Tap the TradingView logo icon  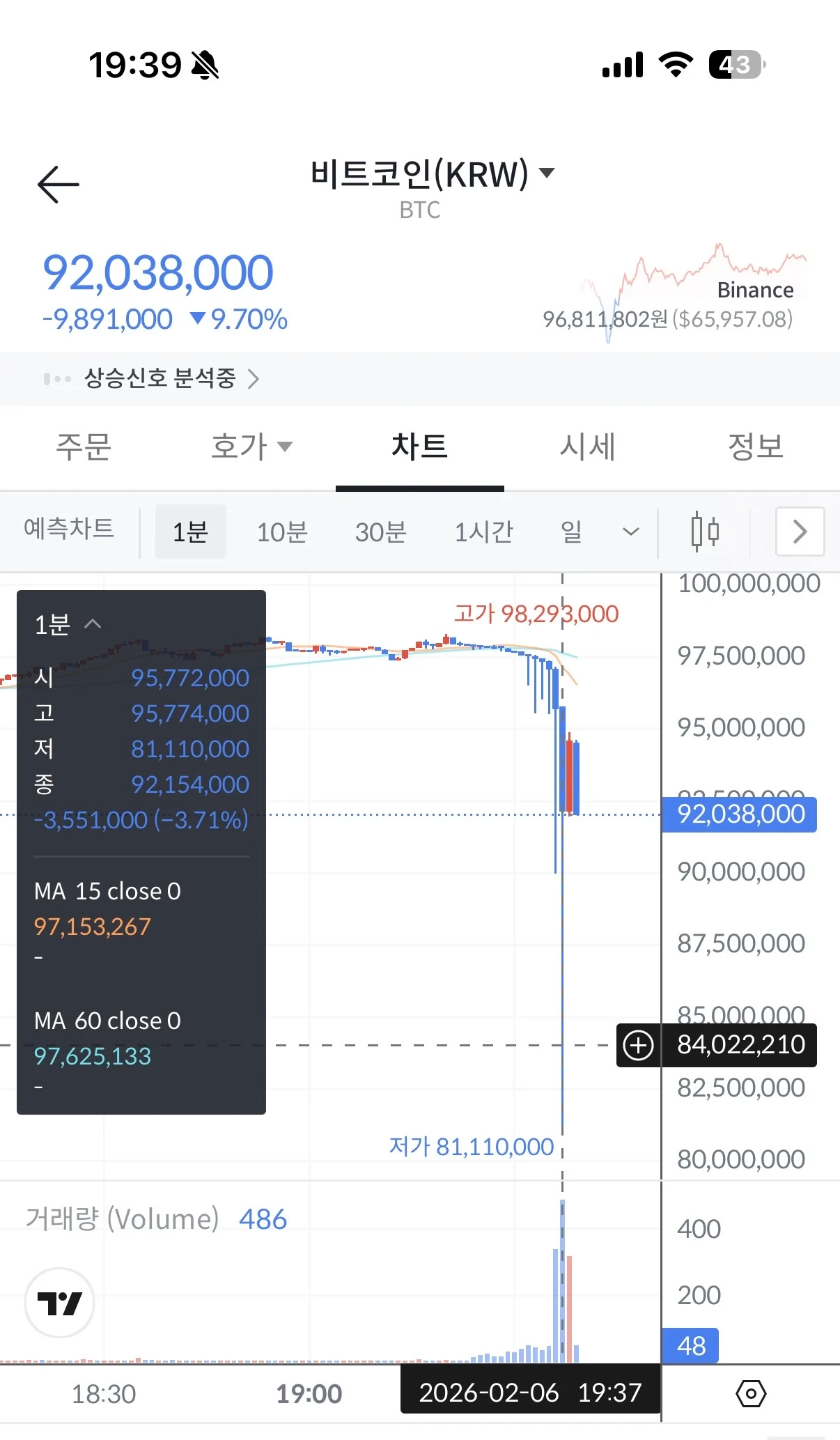coord(59,1302)
